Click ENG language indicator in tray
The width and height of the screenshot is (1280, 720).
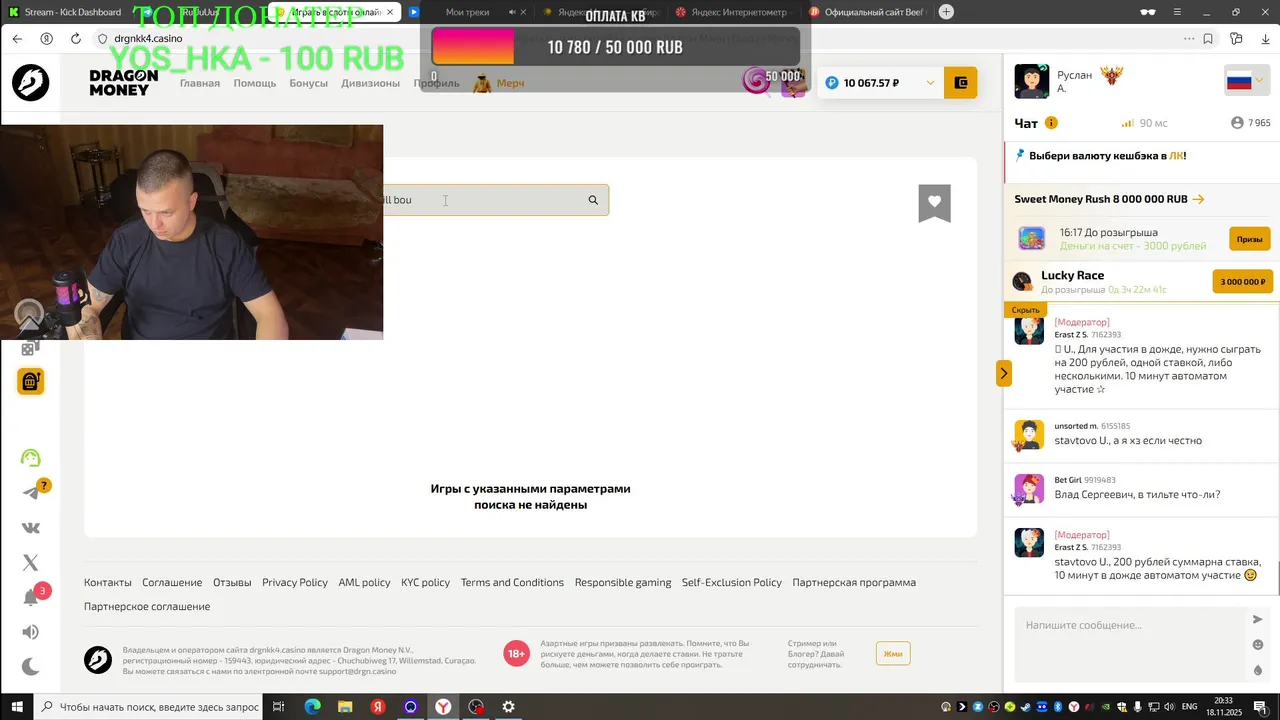click(1190, 707)
